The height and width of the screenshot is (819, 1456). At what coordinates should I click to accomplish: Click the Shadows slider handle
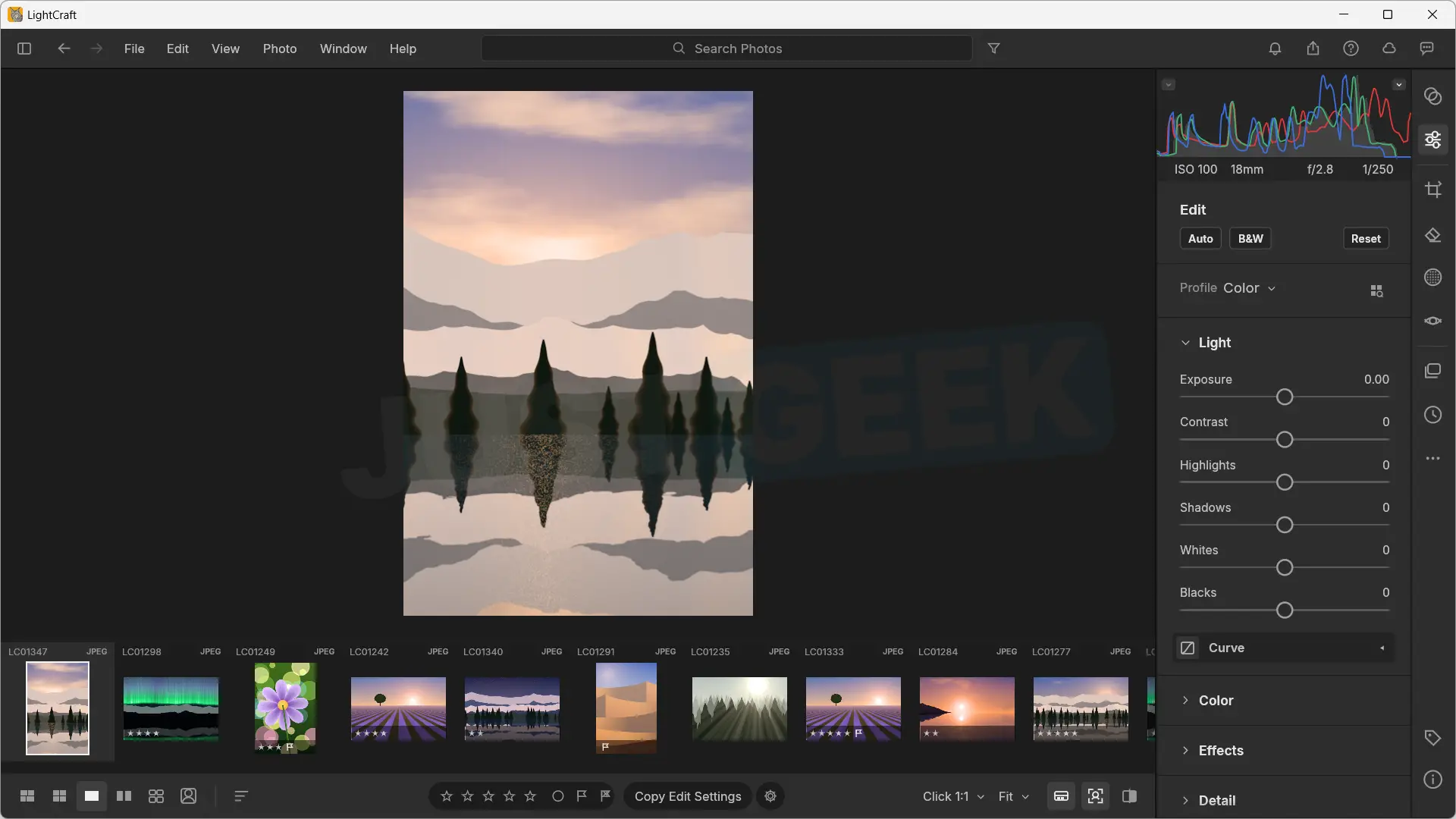[x=1284, y=525]
